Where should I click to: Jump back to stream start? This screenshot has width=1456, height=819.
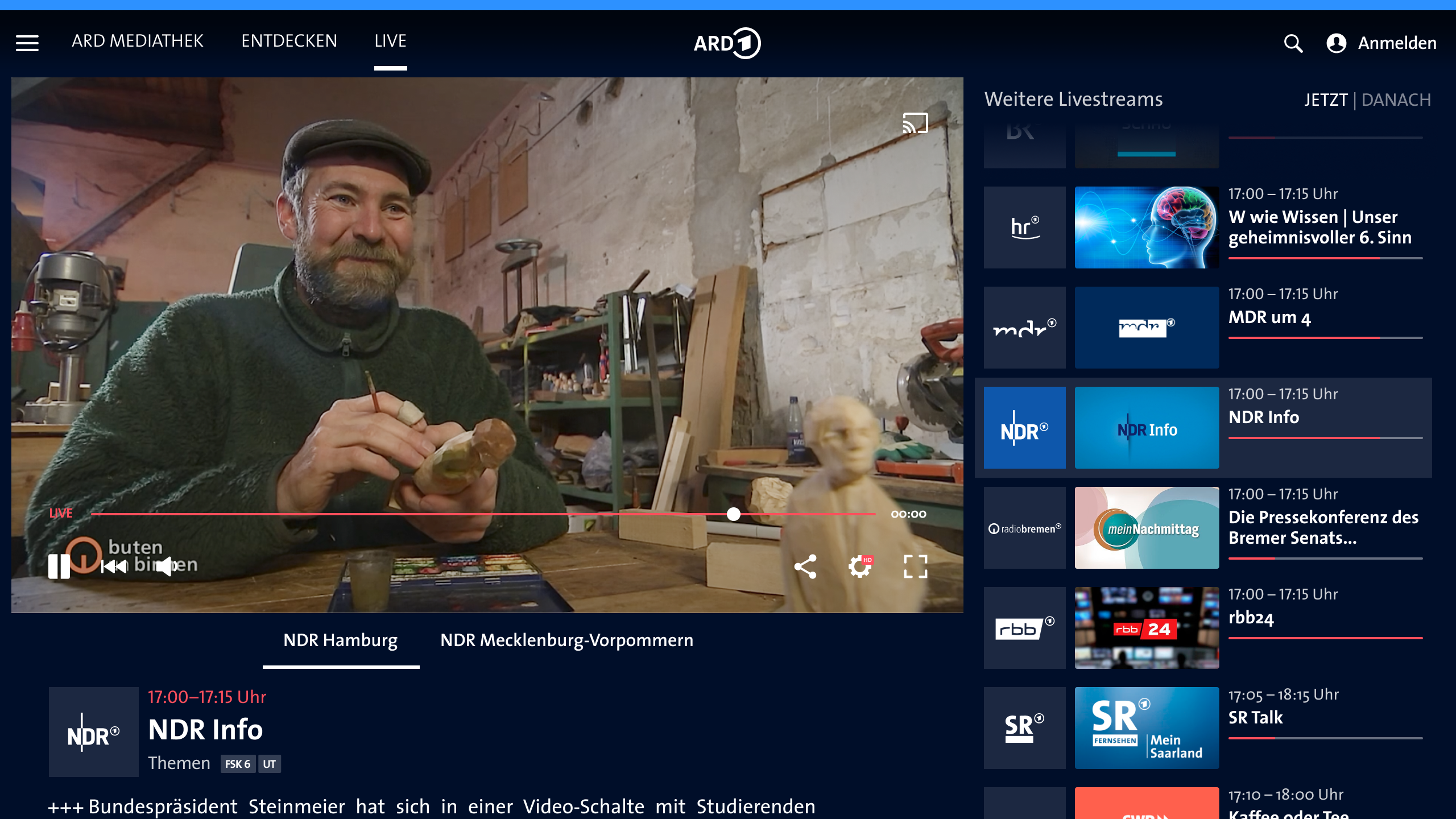[x=114, y=566]
